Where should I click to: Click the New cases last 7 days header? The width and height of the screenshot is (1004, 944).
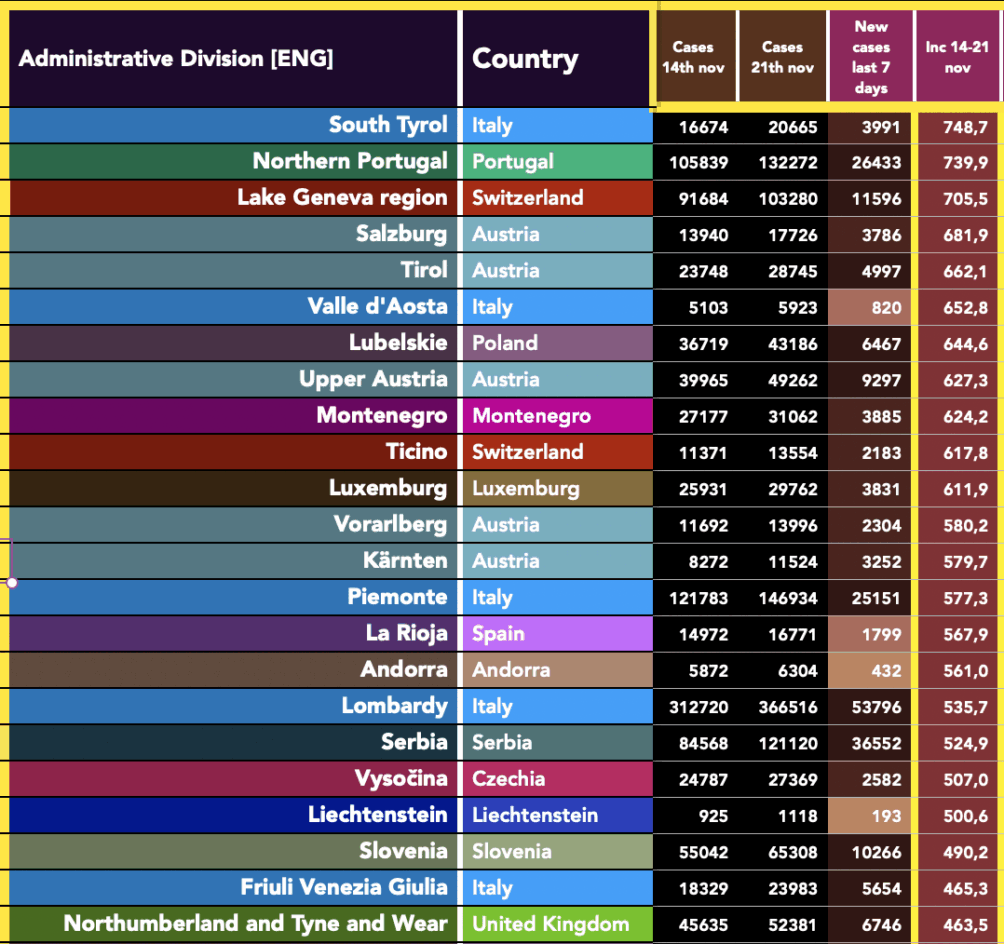[871, 58]
